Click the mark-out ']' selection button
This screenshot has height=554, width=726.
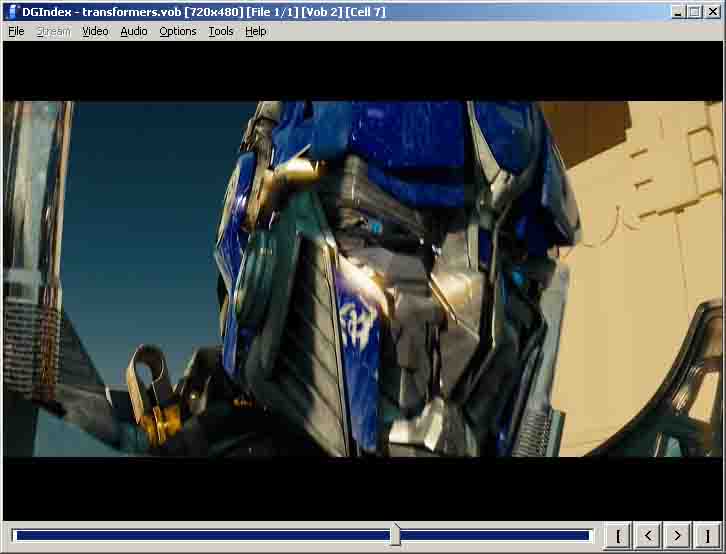707,536
